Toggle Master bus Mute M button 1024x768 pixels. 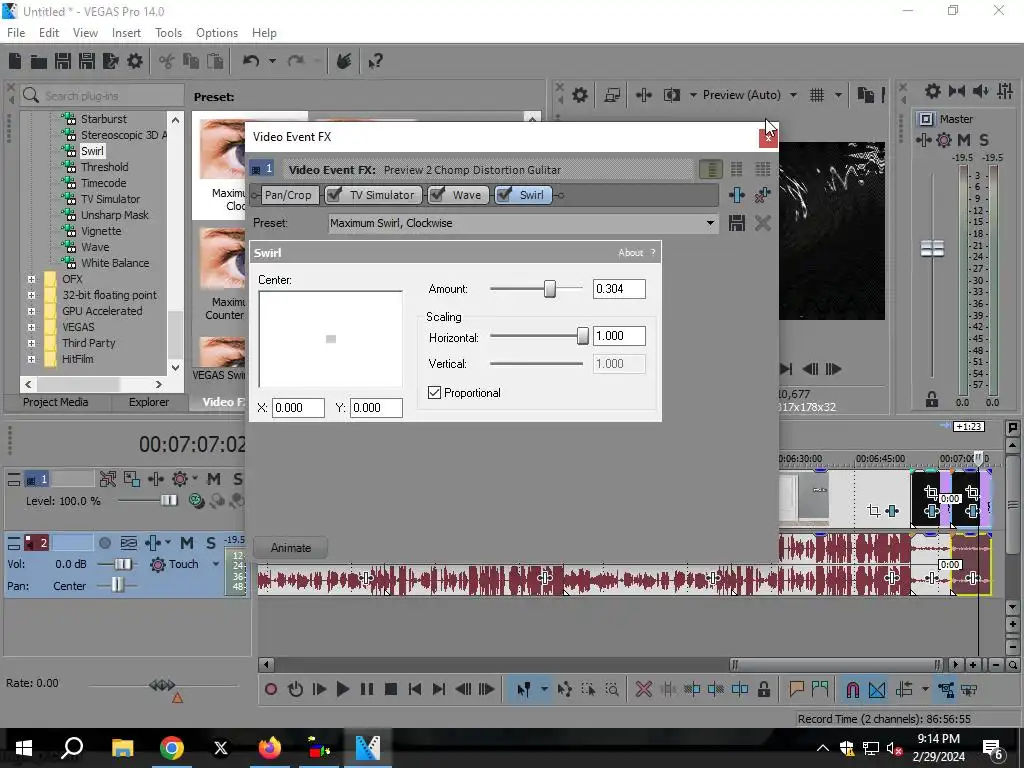[x=963, y=140]
